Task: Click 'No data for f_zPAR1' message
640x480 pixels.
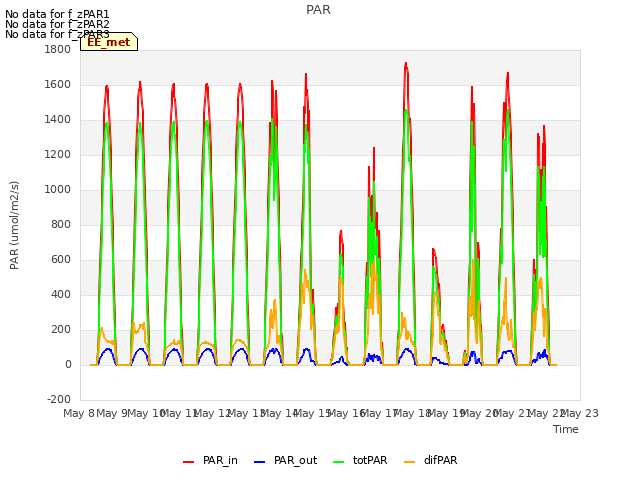Action: 57,15
